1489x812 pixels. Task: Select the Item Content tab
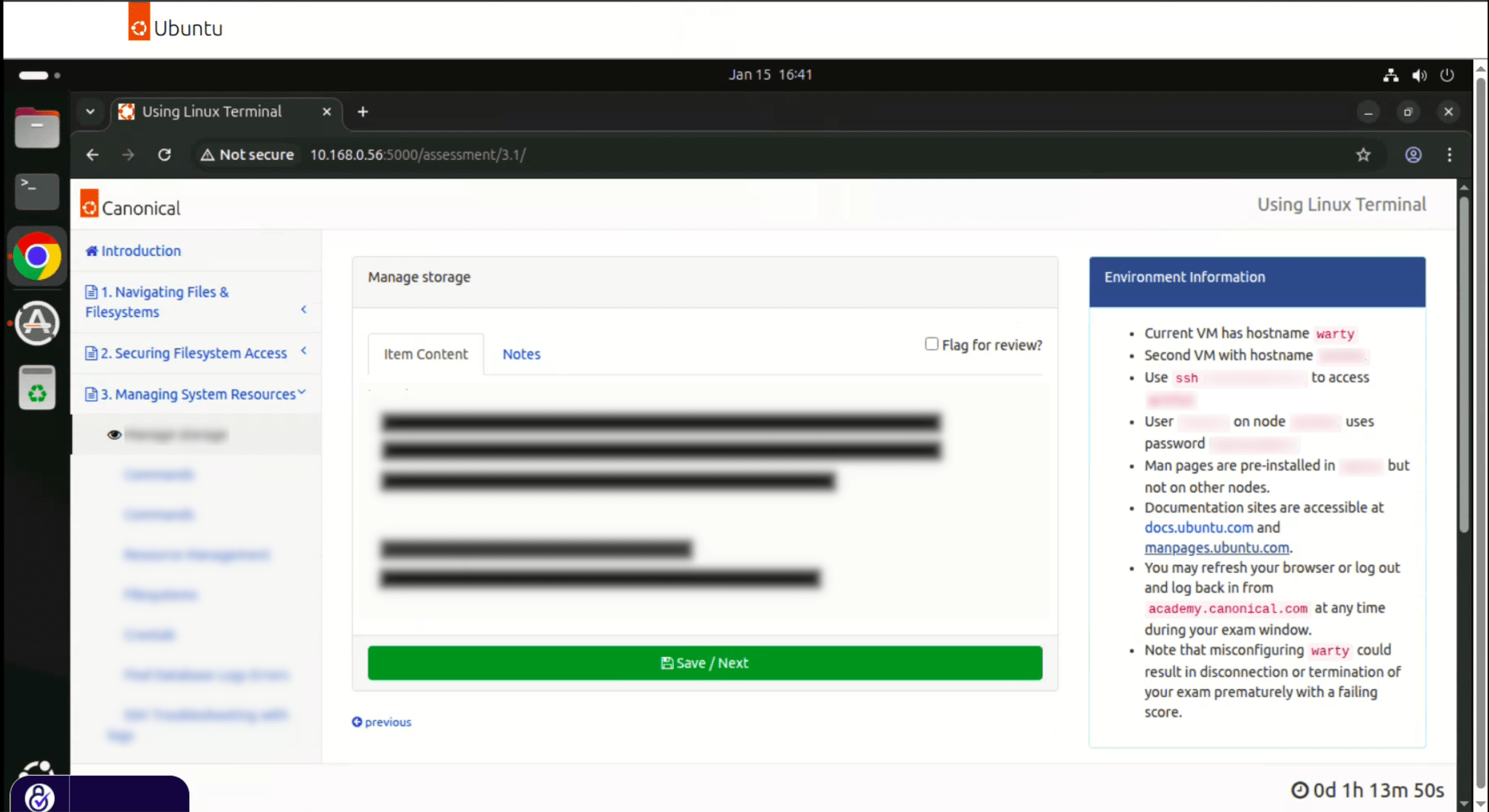click(425, 354)
